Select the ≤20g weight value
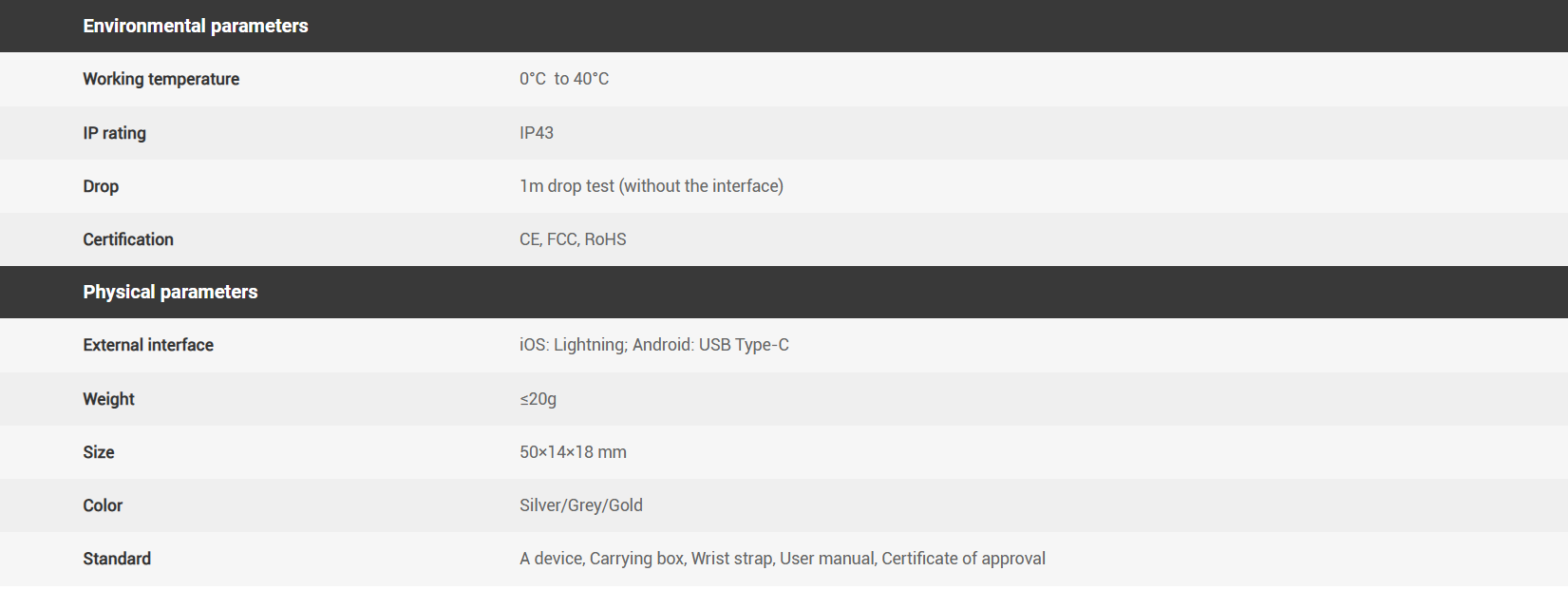1568x590 pixels. [x=538, y=399]
